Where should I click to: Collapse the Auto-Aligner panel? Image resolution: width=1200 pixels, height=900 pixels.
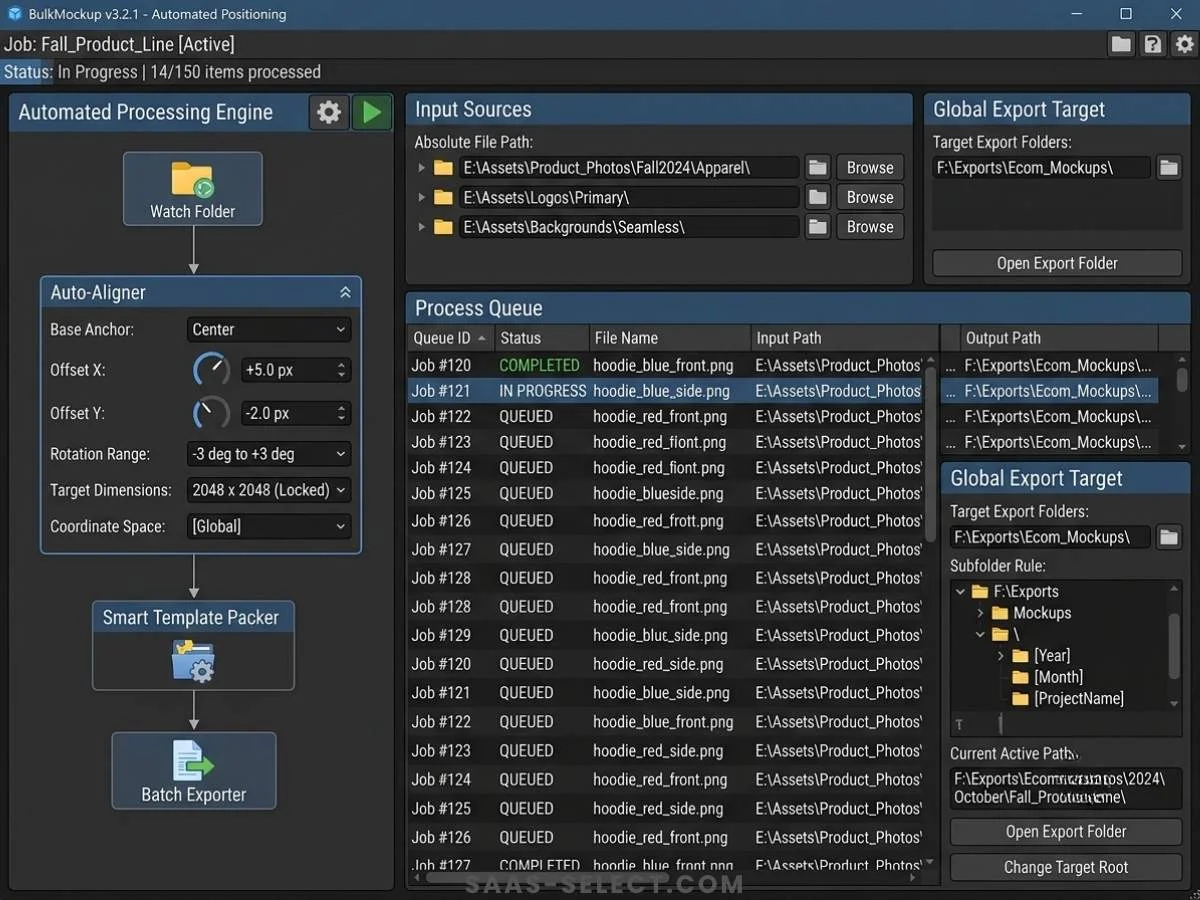coord(345,293)
